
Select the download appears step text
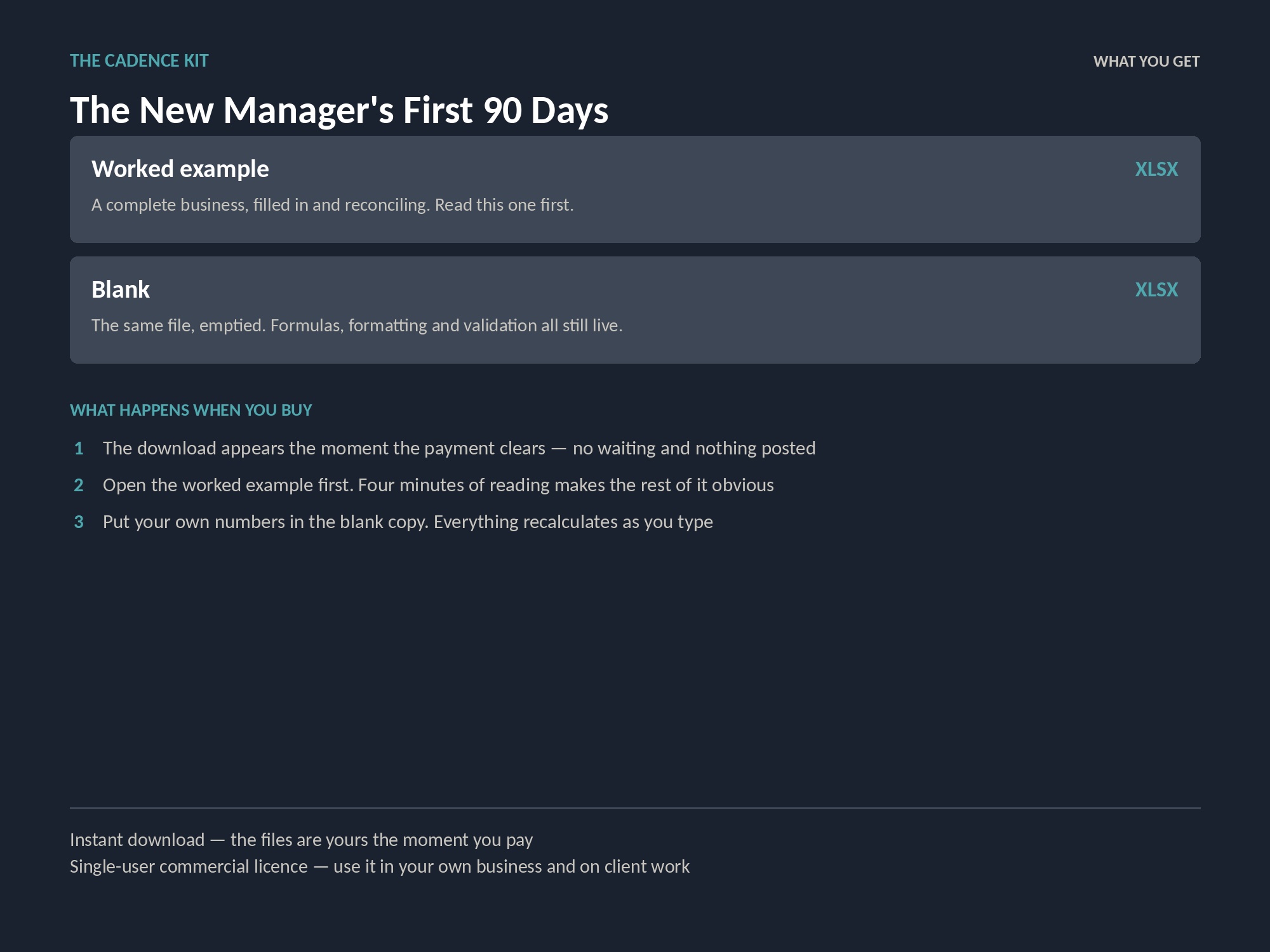click(x=459, y=449)
